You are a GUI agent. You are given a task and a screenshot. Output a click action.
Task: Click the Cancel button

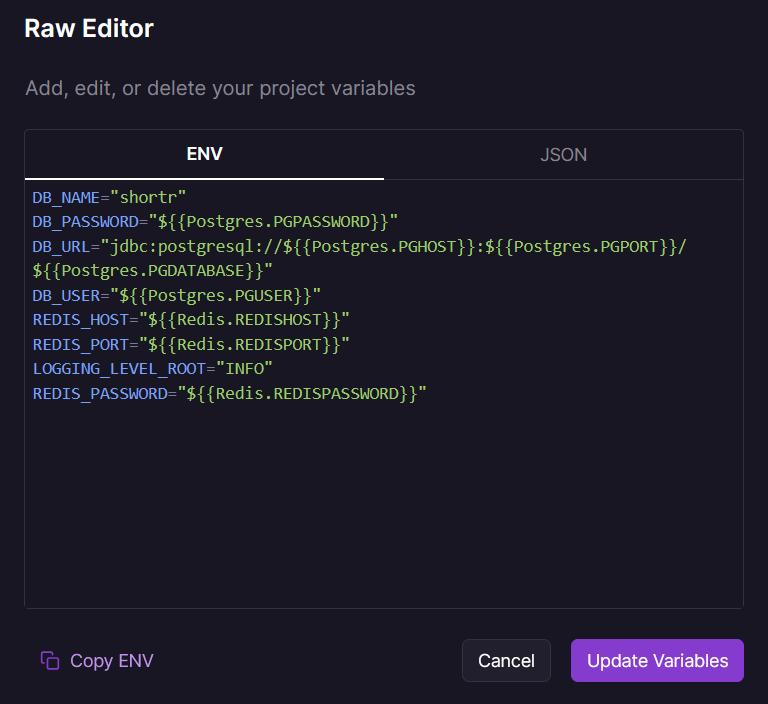coord(506,660)
